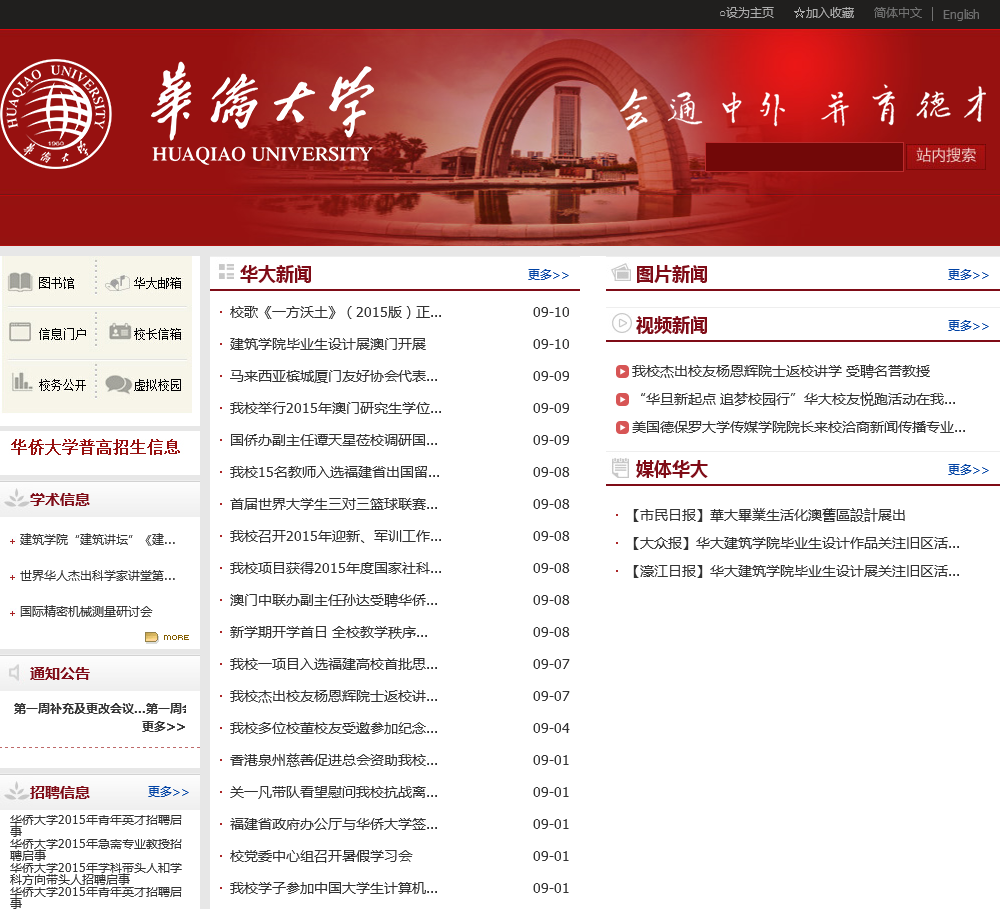This screenshot has height=909, width=1000.
Task: Open news 福建省政府办公厅与华侨大学签
Action: 334,824
